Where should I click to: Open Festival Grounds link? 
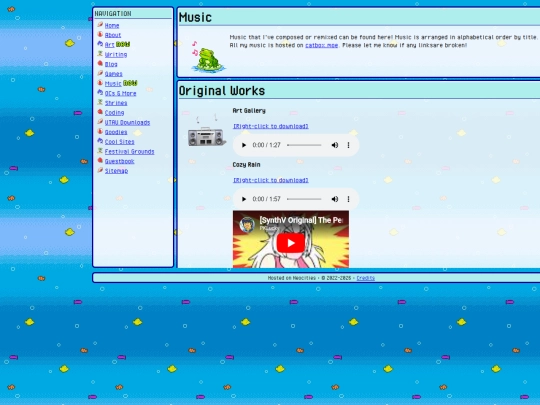(129, 152)
